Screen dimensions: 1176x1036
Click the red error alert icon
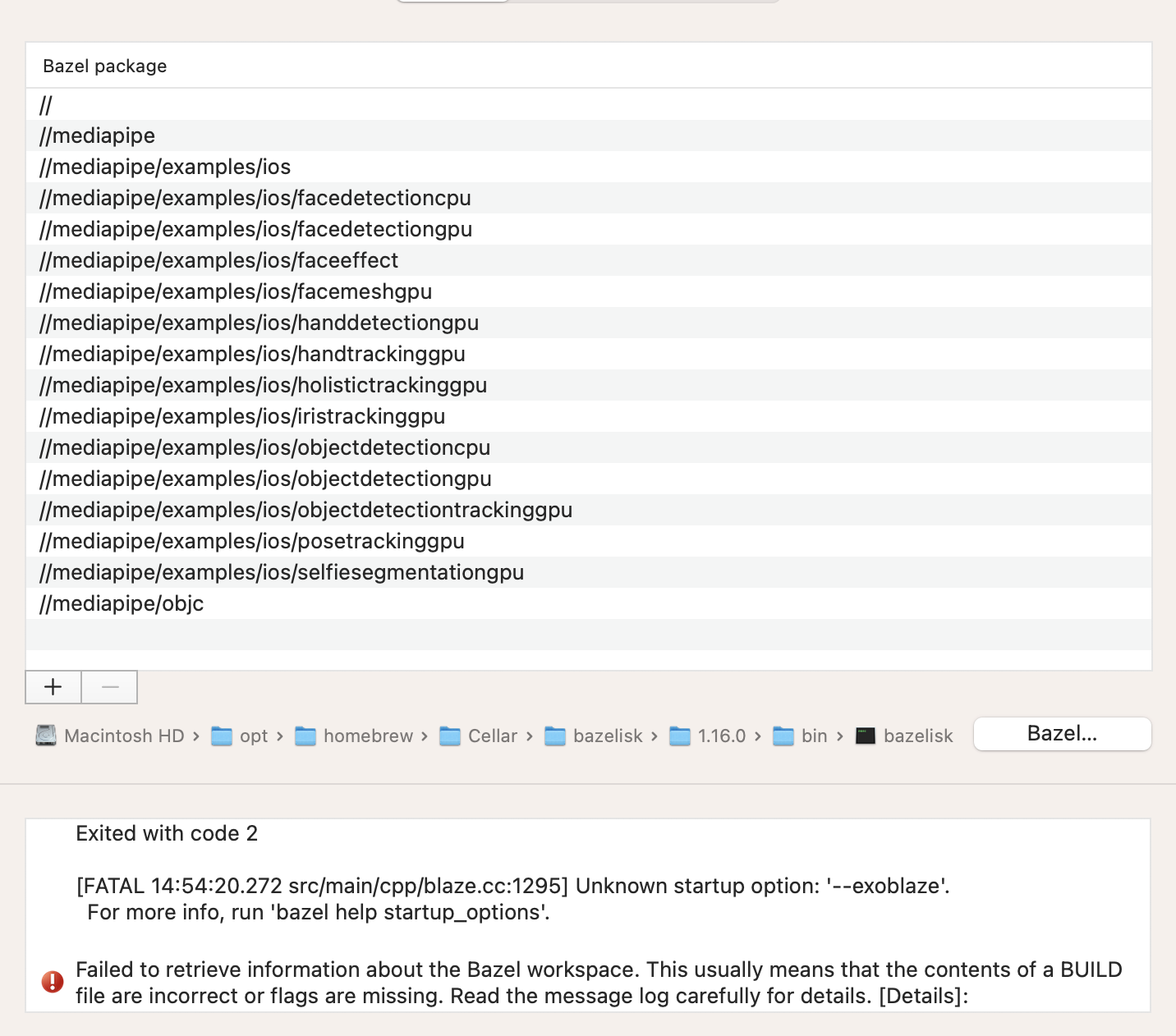pos(53,983)
